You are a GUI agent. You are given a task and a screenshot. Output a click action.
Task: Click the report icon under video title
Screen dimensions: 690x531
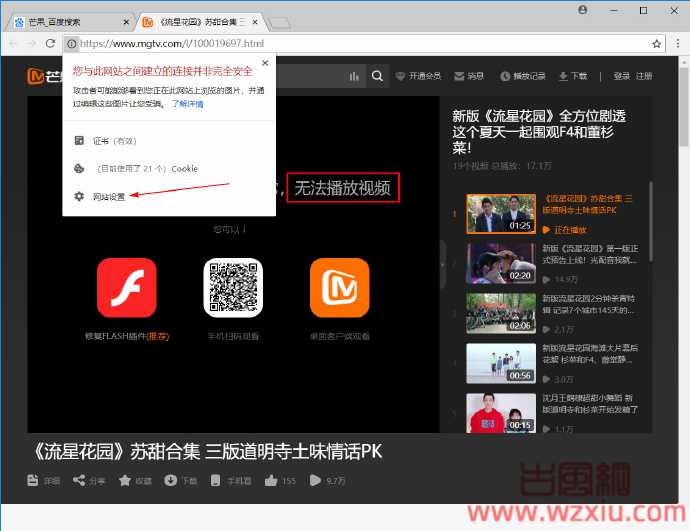point(33,480)
